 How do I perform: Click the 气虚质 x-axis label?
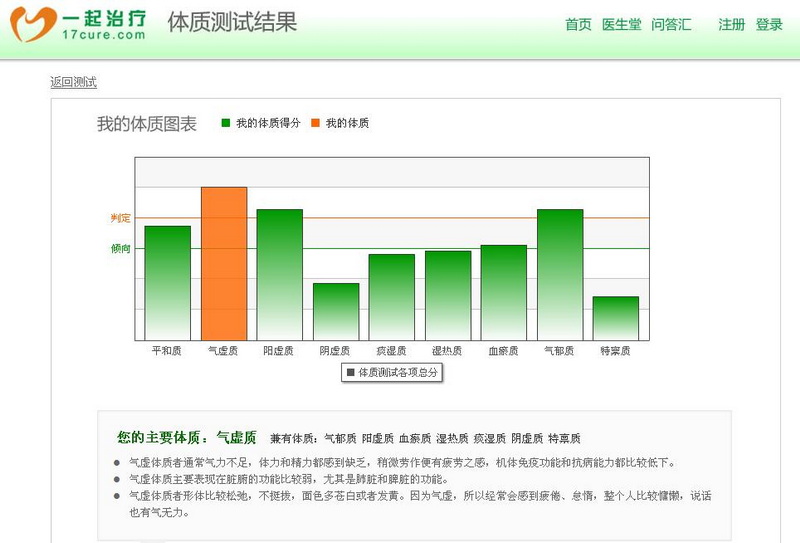click(x=223, y=351)
